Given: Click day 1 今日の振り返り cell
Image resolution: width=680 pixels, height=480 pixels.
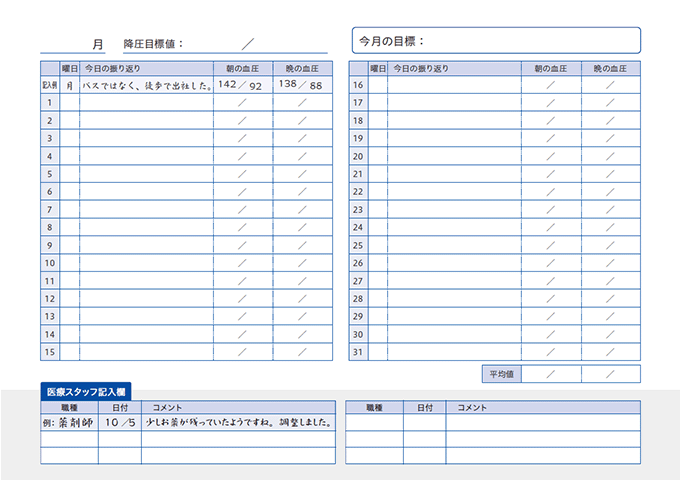Looking at the screenshot, I should pos(146,103).
